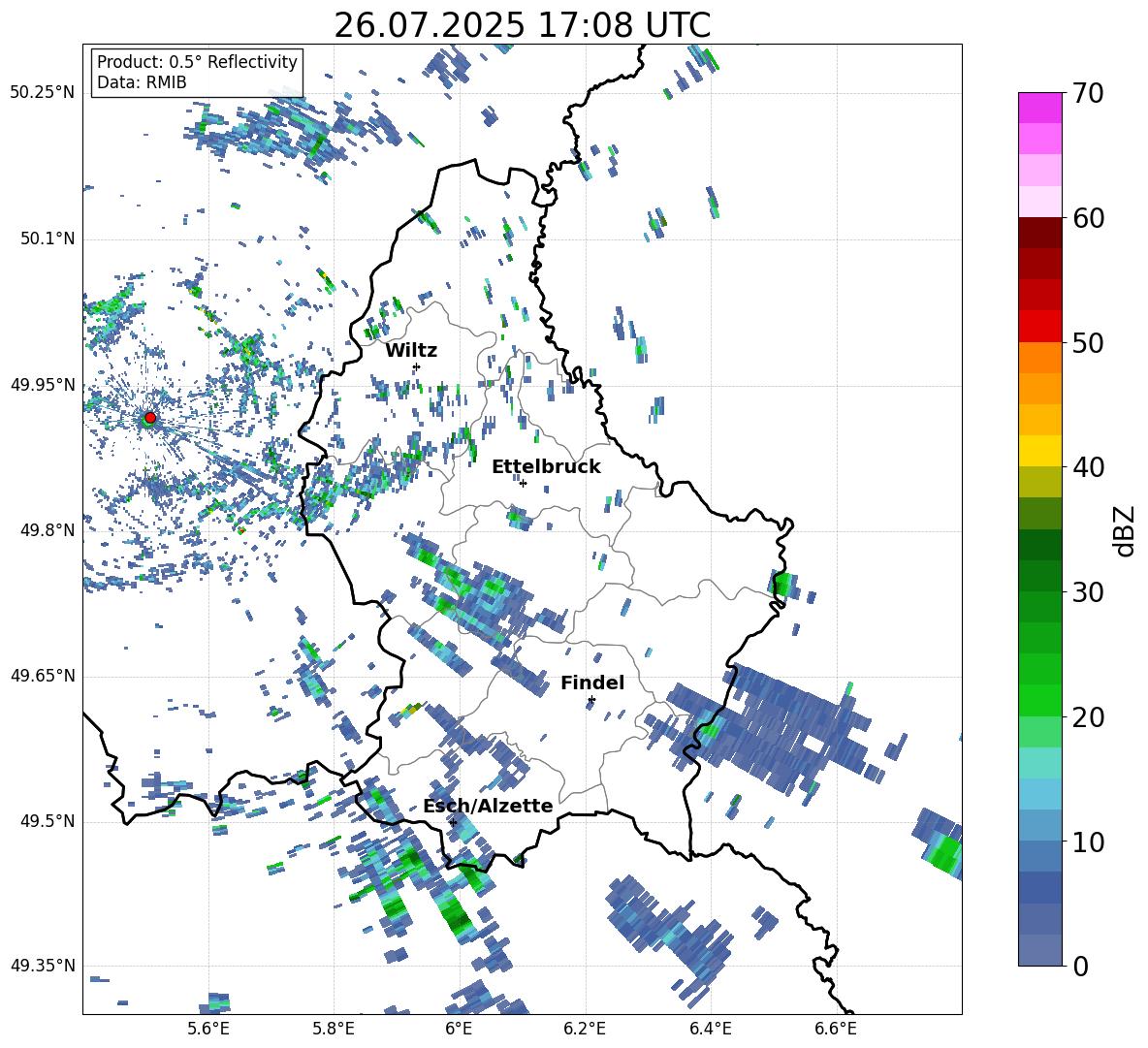Click the 40 colorbar tick label

pyautogui.click(x=1089, y=467)
